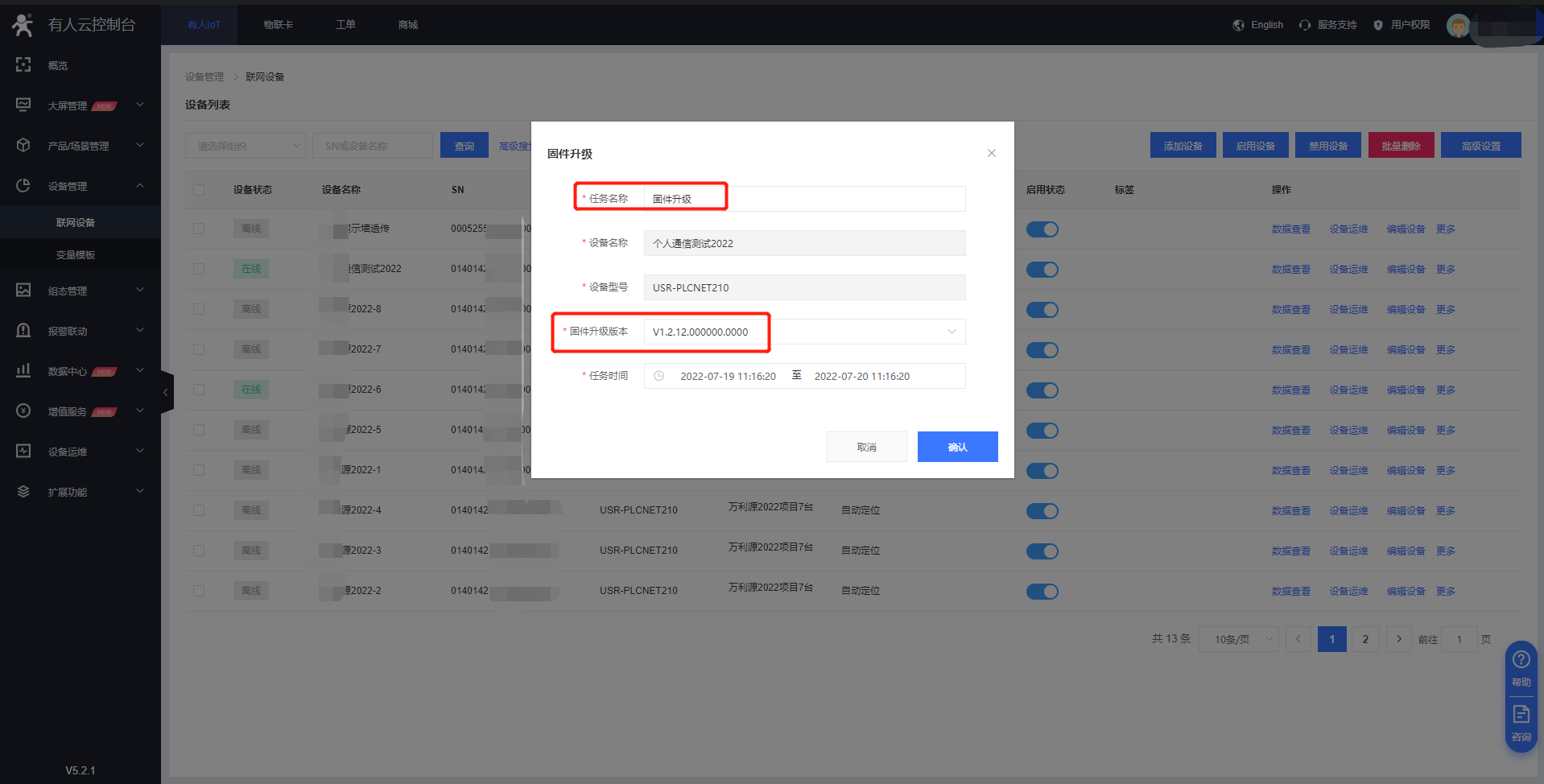Click the 任务名称 input field

click(803, 199)
